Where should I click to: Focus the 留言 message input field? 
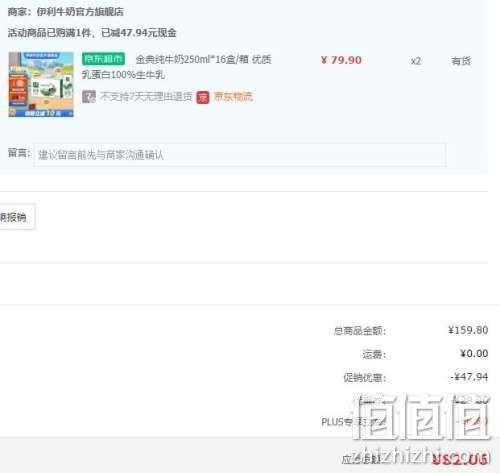(240, 155)
